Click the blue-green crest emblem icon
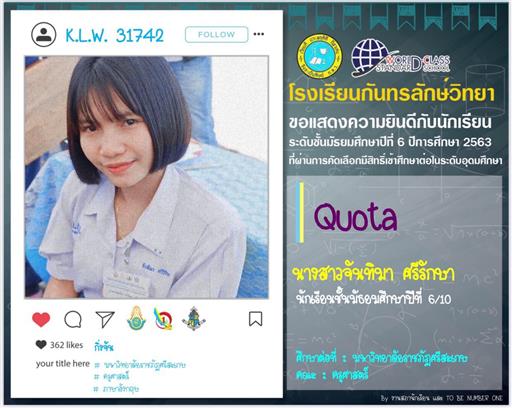 (194, 318)
